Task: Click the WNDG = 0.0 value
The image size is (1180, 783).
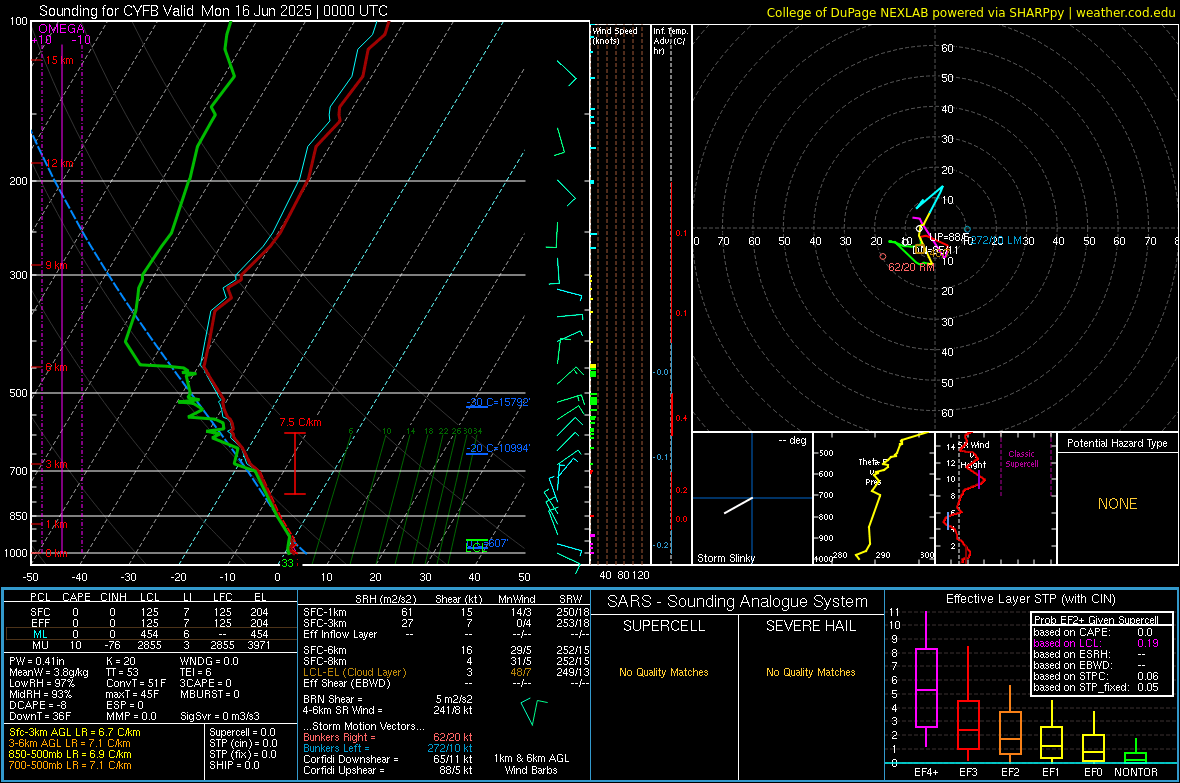Action: coord(209,661)
